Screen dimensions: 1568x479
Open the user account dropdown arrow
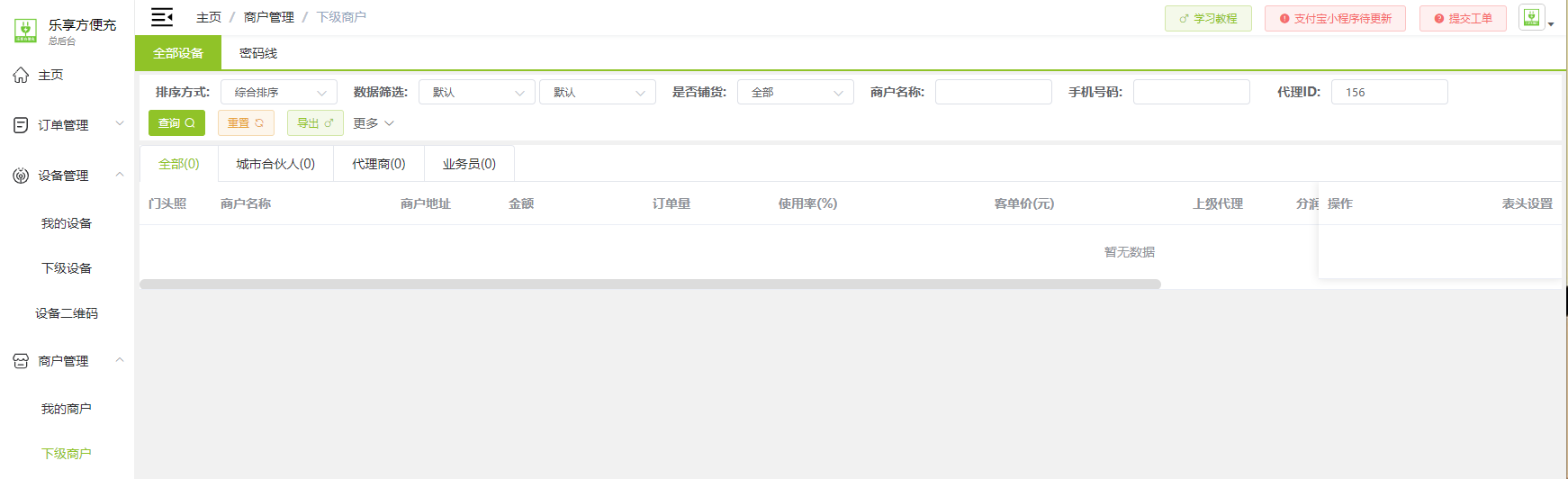1551,24
